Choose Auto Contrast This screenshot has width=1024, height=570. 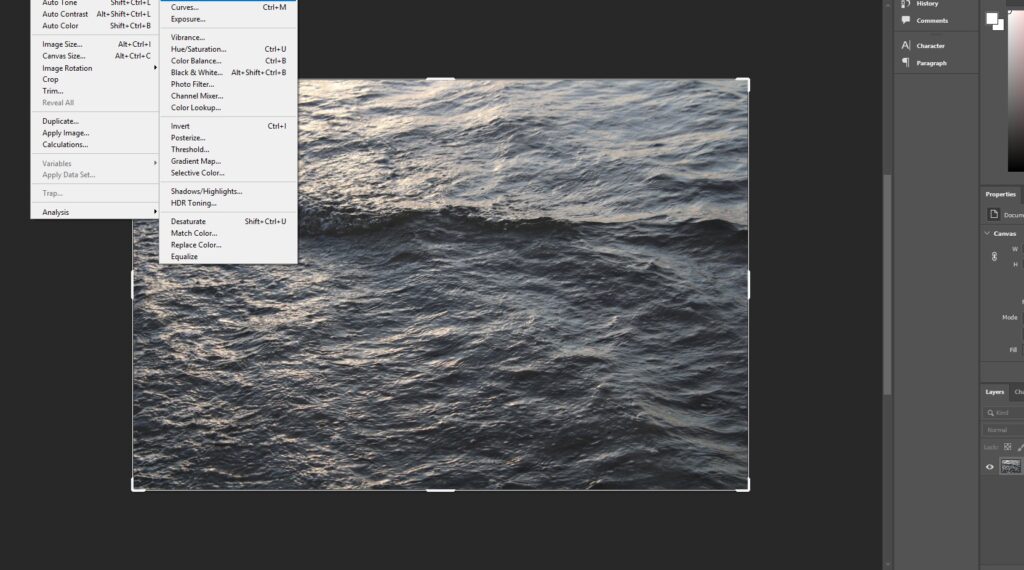click(x=95, y=14)
